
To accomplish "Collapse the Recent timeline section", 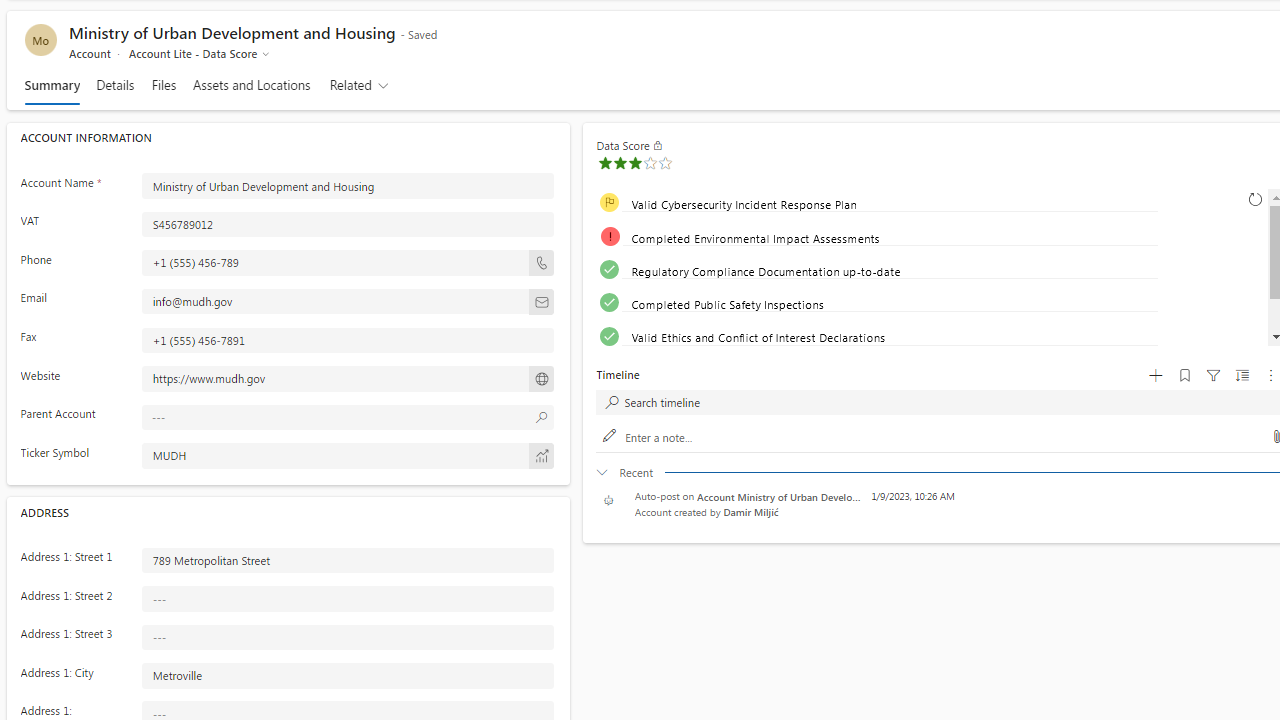I will click(602, 472).
